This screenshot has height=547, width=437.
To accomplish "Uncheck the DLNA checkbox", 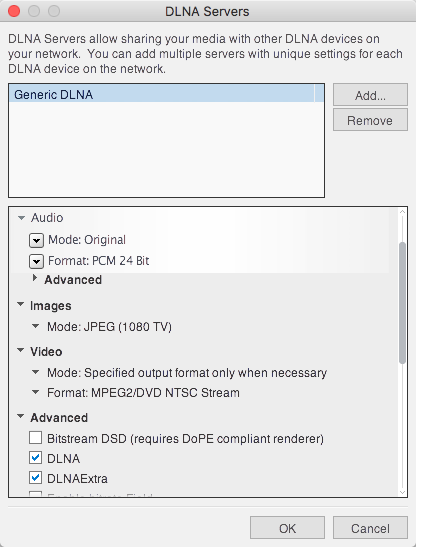I will tap(36, 458).
